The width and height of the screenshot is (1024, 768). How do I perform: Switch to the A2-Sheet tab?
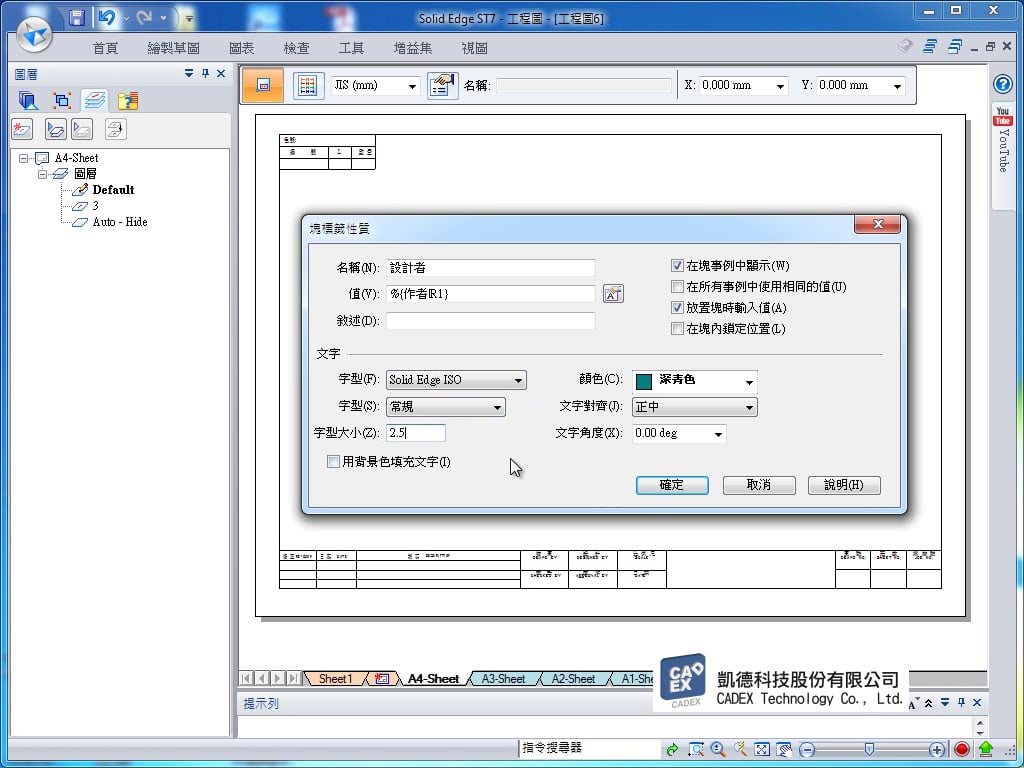point(573,679)
